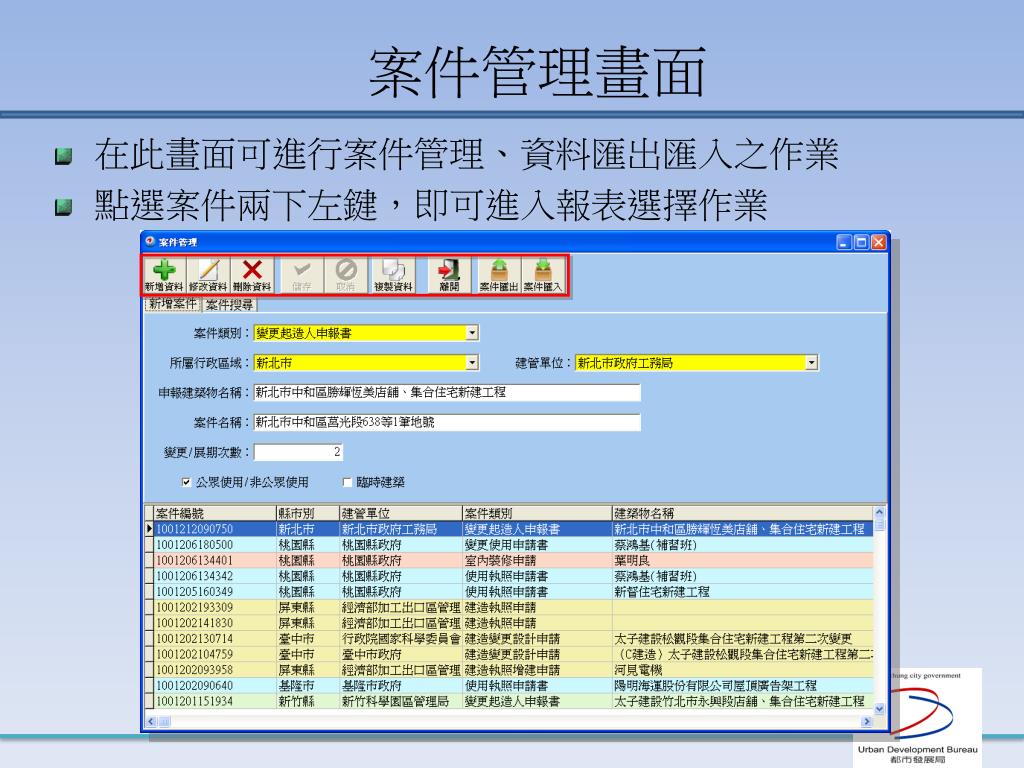Select case row 1001202193309
The height and width of the screenshot is (768, 1024).
[509, 607]
